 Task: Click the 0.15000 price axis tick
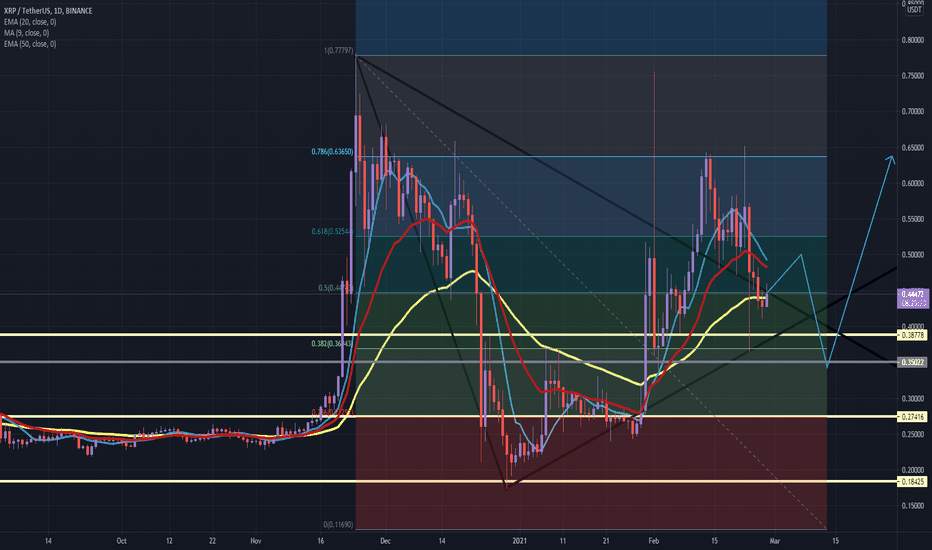912,506
